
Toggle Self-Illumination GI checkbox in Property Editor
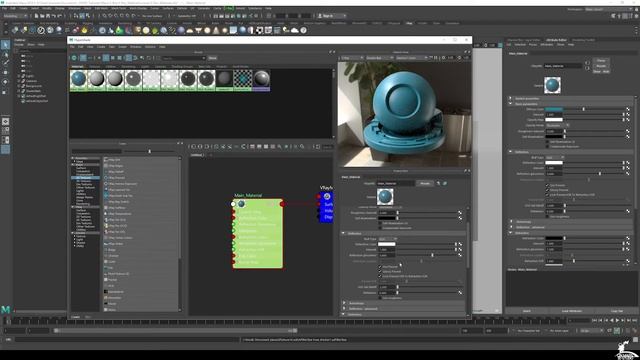click(380, 223)
